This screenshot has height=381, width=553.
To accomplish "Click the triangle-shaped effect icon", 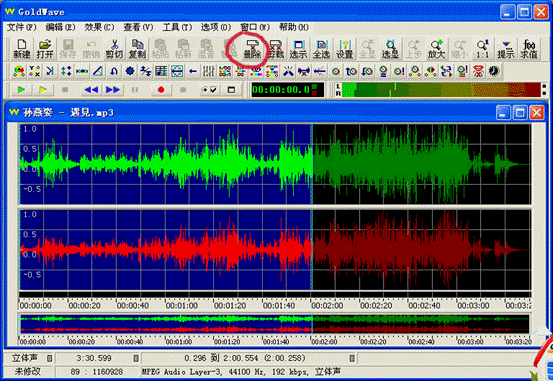I will tap(98, 71).
